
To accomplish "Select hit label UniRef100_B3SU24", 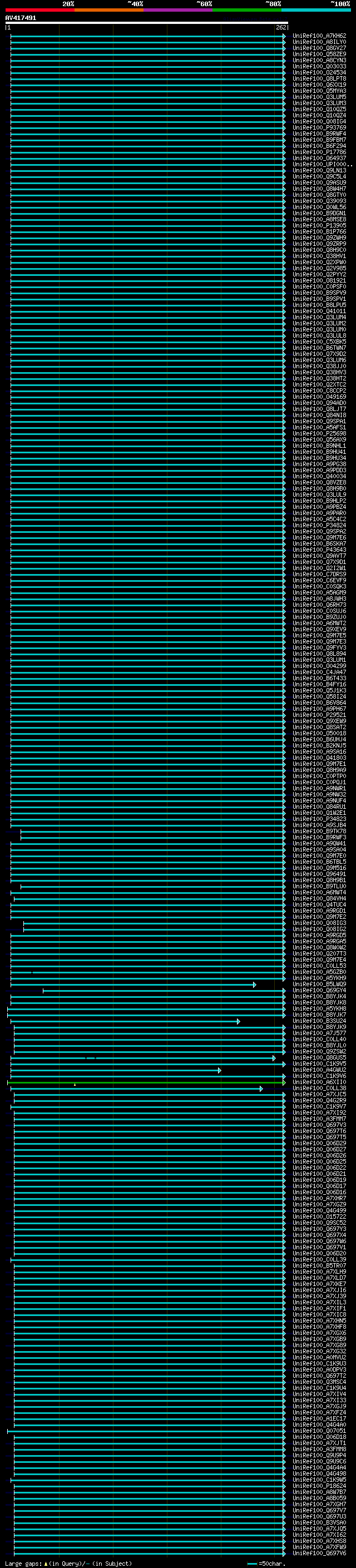I will pyautogui.click(x=319, y=1021).
